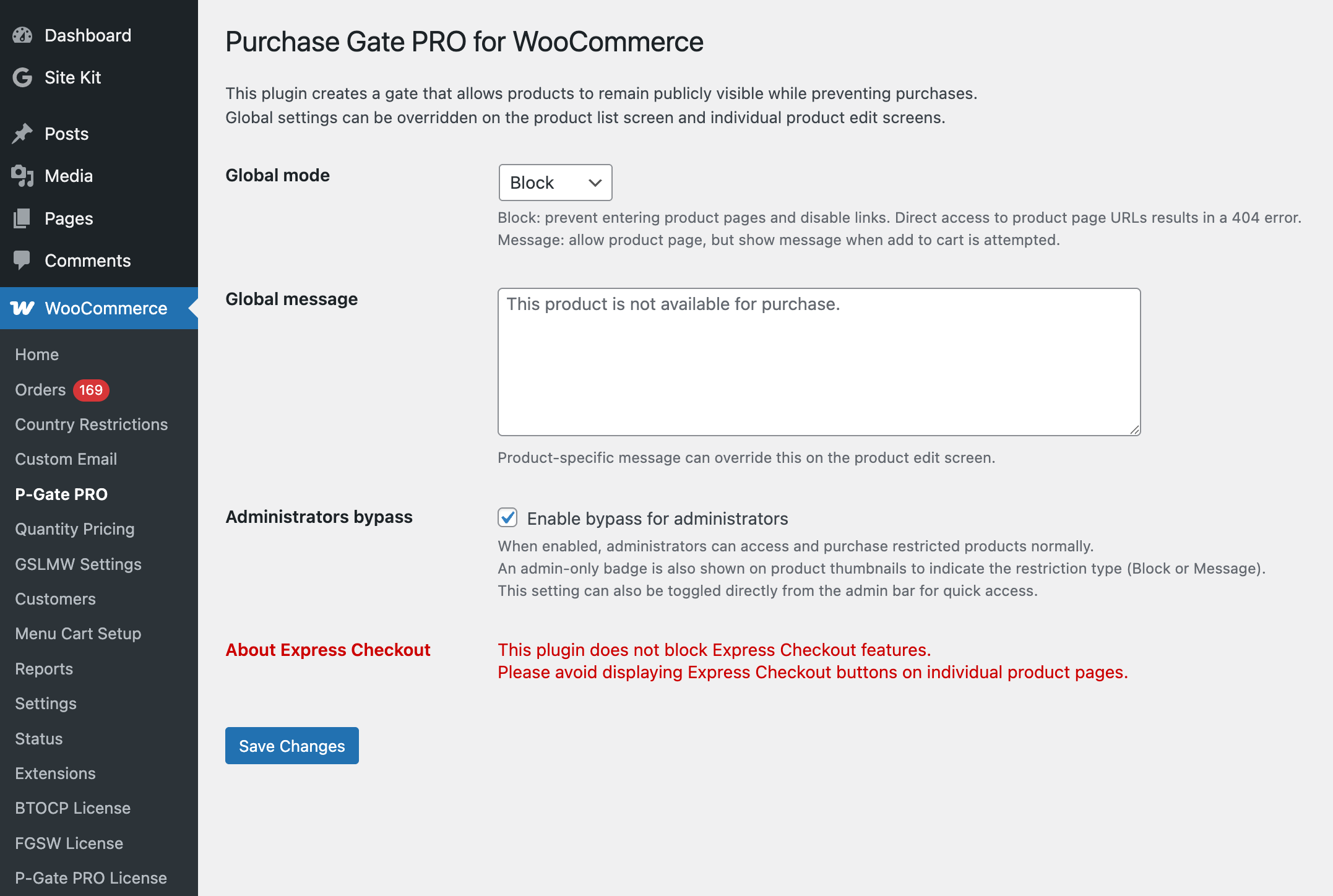The width and height of the screenshot is (1333, 896).
Task: Click the WooCommerce logo icon
Action: [22, 308]
